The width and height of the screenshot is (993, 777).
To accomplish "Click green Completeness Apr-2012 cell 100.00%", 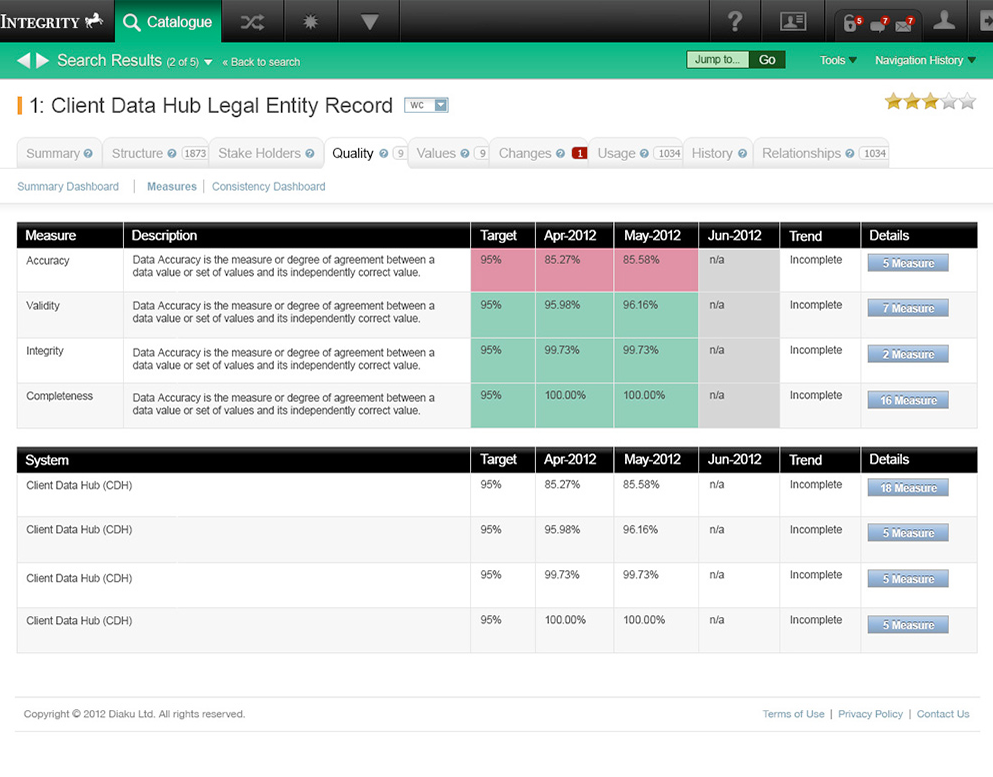I will point(574,405).
